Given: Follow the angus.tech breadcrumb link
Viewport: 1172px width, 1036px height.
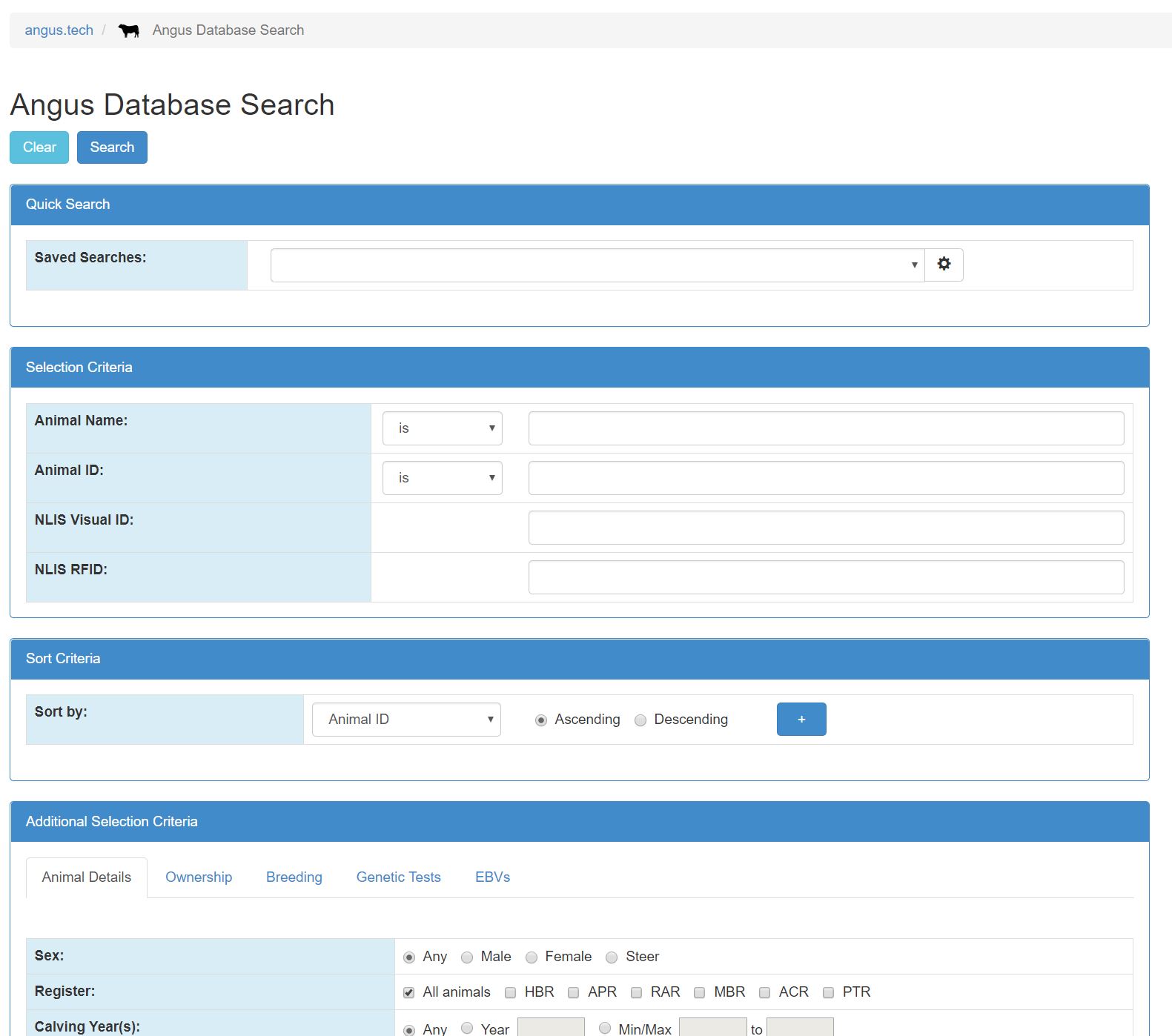Looking at the screenshot, I should (59, 30).
